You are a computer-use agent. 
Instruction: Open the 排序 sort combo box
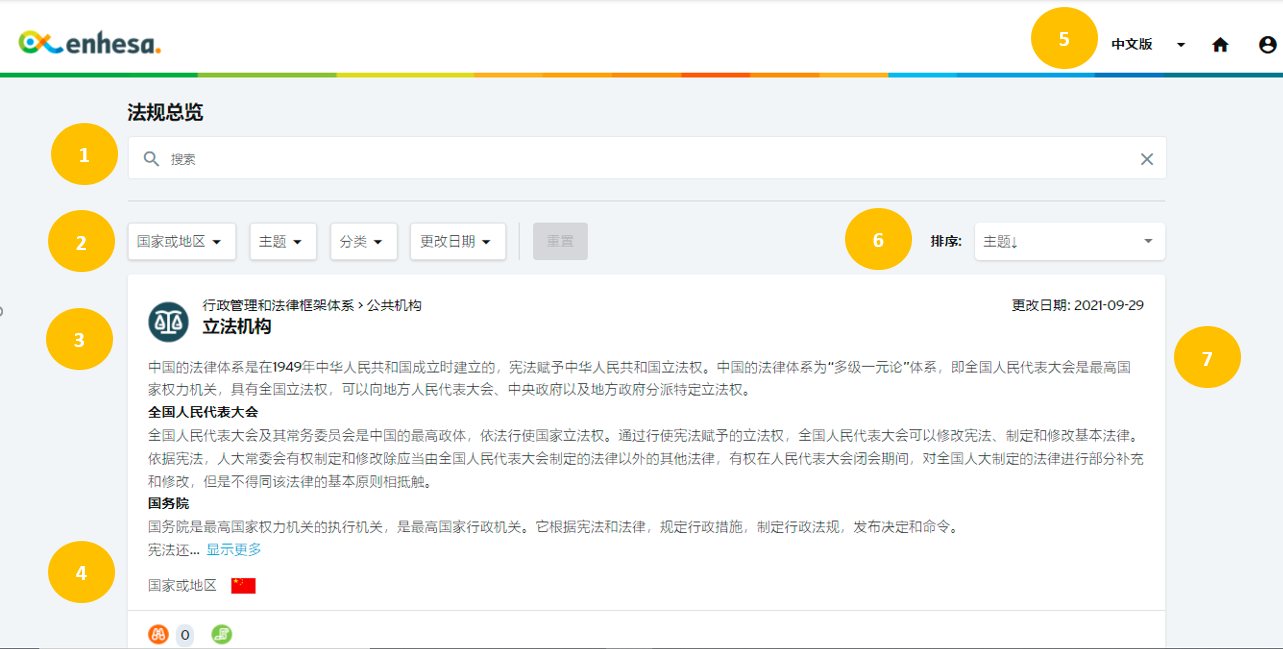tap(1070, 242)
